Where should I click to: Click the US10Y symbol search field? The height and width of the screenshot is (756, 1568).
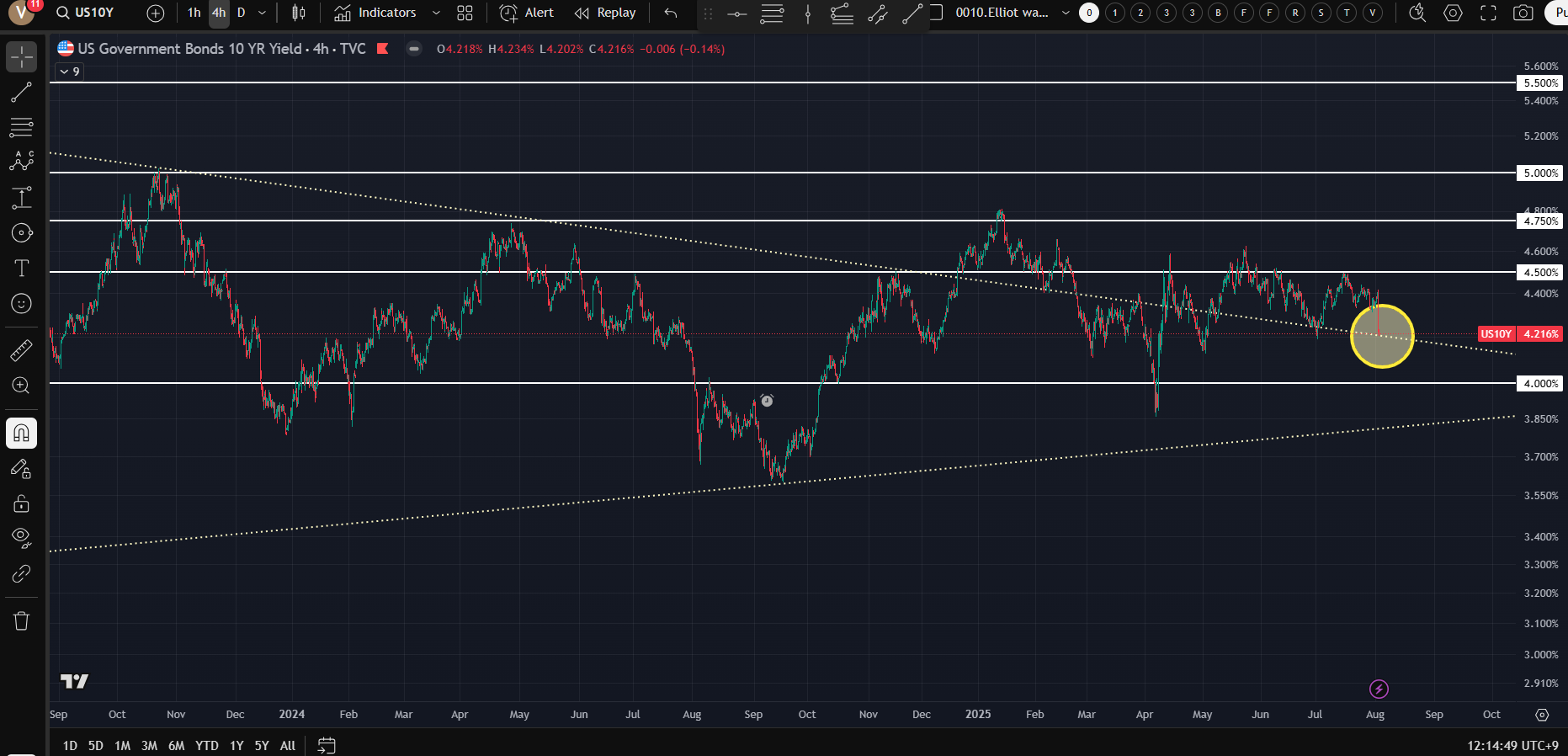(93, 13)
